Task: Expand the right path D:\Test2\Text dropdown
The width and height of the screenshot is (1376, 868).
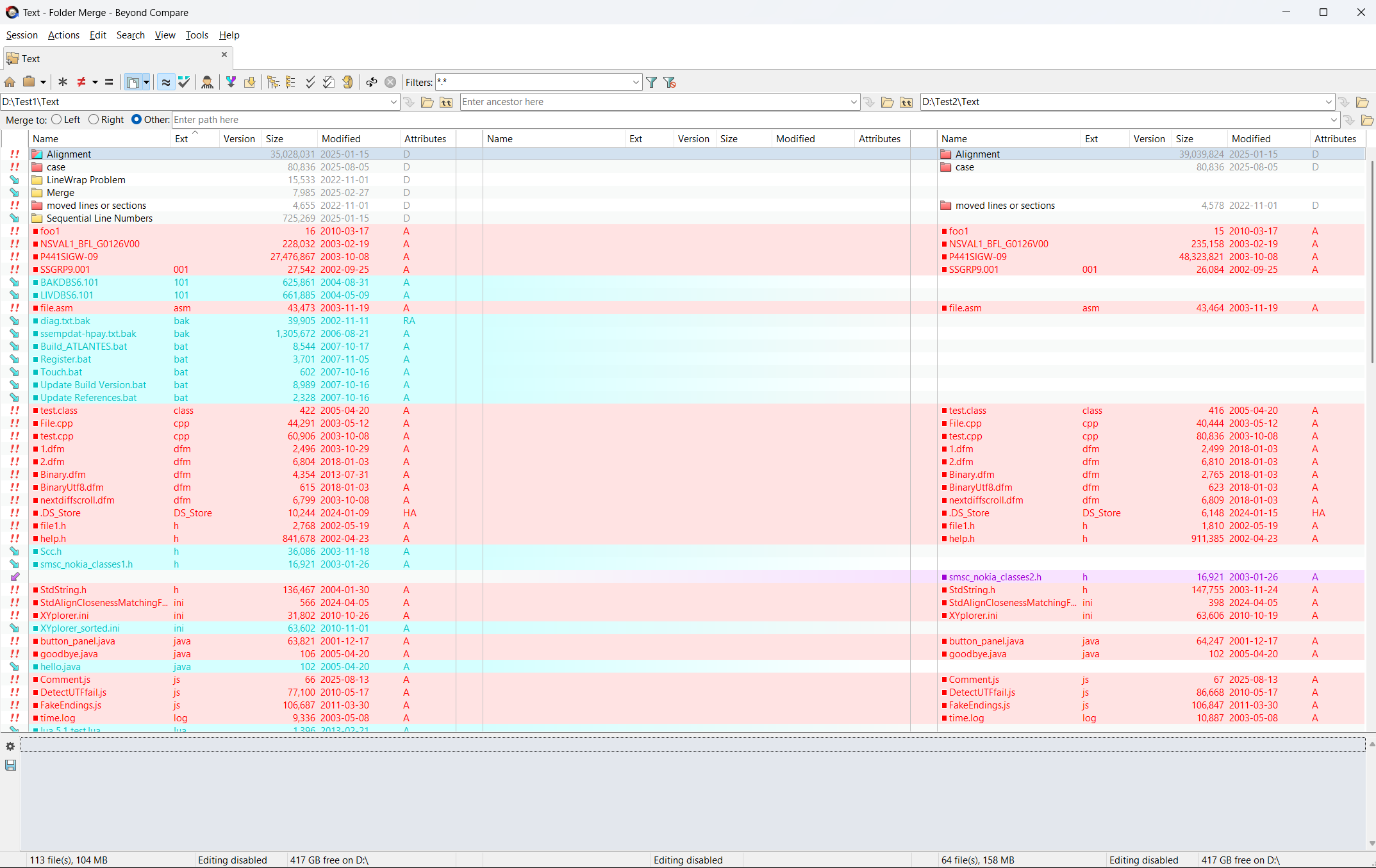Action: pos(1329,102)
